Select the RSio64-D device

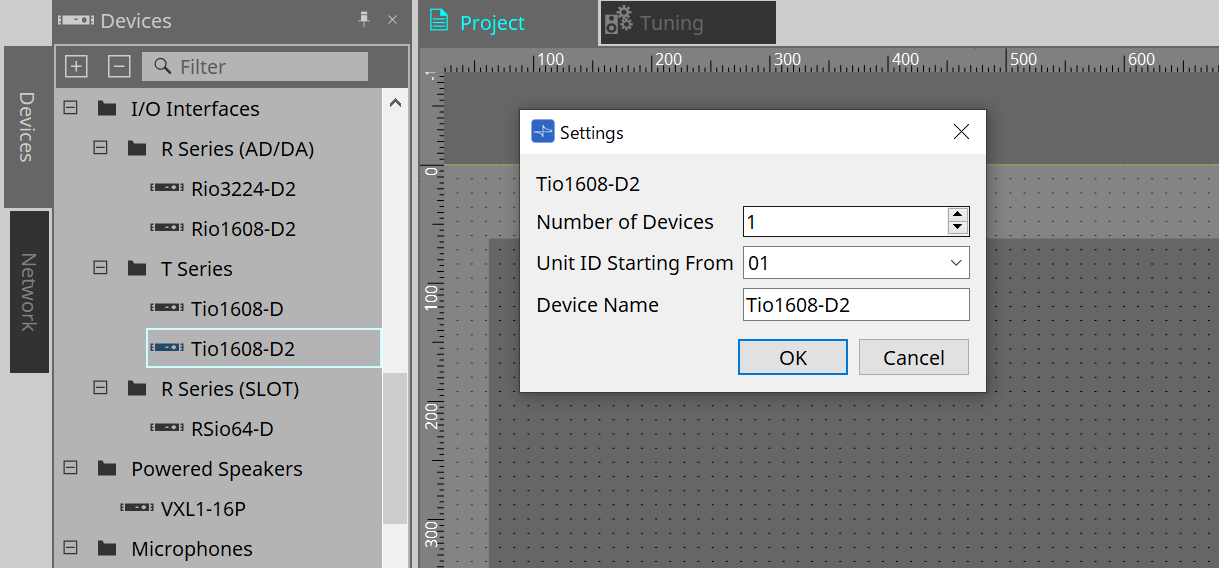pyautogui.click(x=232, y=429)
